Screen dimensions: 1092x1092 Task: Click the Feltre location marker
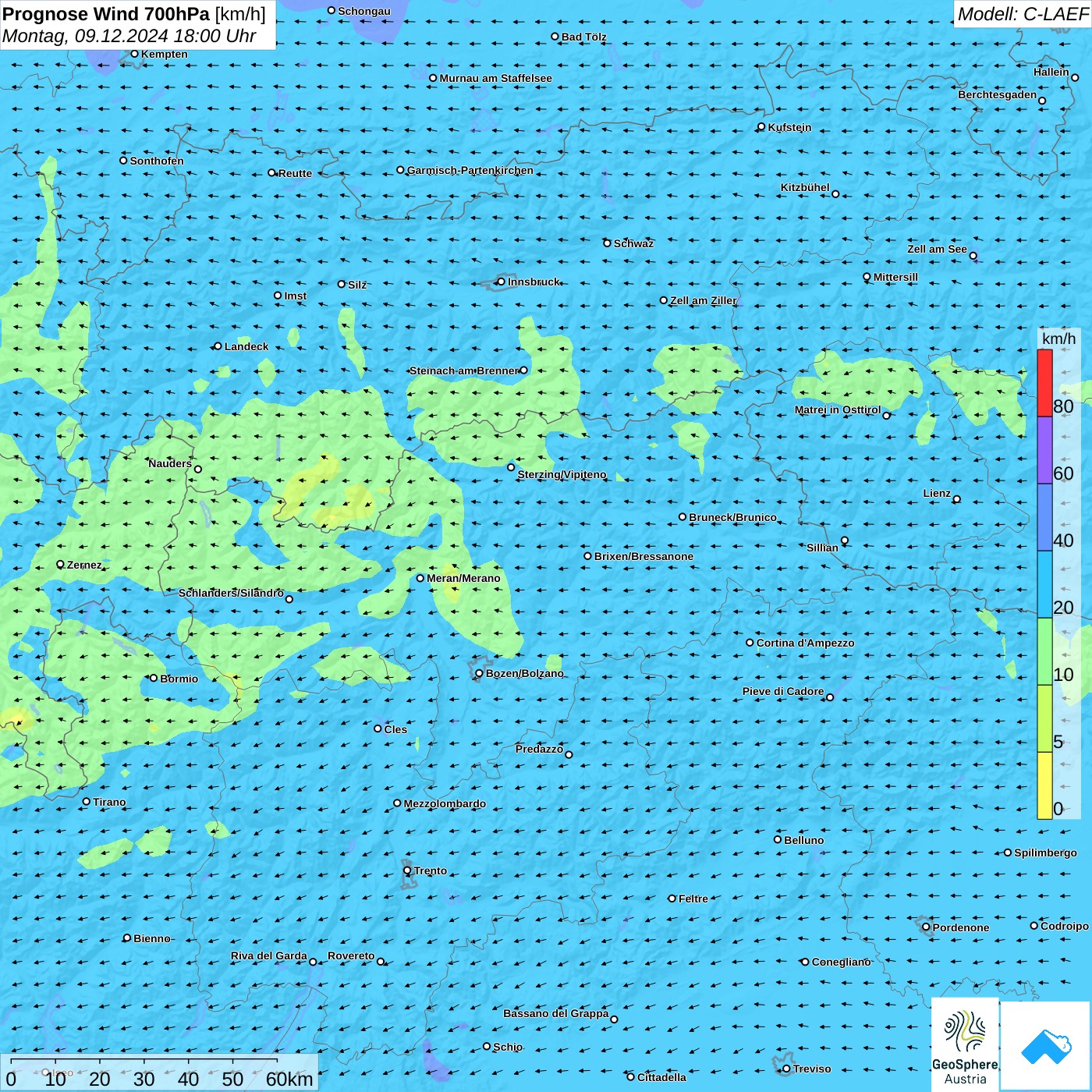tap(672, 899)
